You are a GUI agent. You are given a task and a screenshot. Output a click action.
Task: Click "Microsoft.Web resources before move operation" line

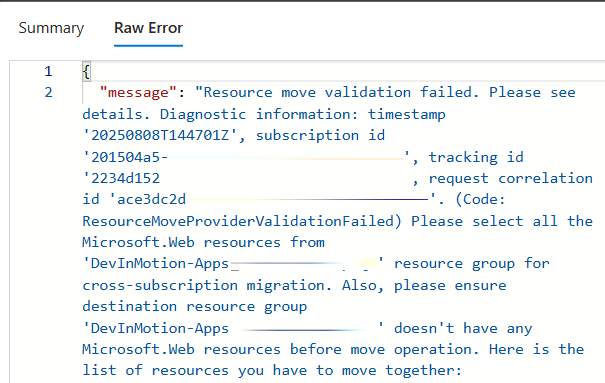coord(277,349)
